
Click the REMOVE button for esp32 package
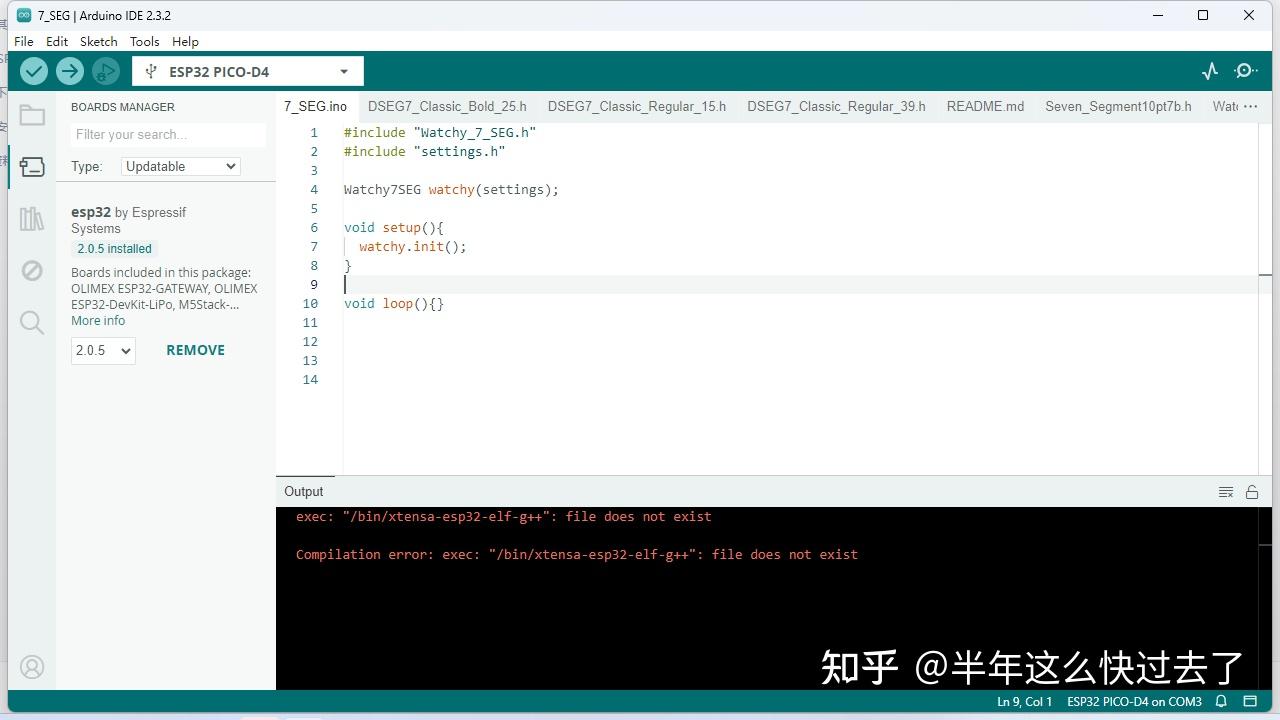[195, 350]
